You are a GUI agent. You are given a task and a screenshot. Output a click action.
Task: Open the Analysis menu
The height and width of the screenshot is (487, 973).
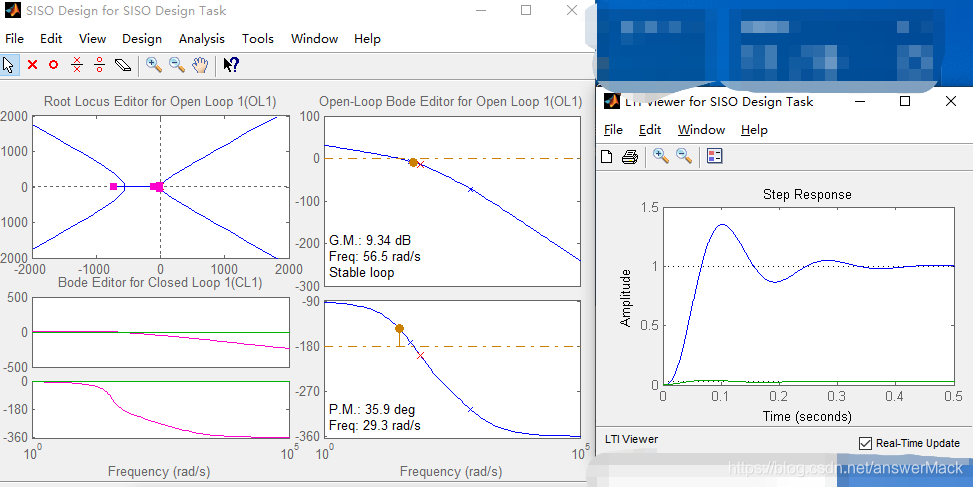click(202, 38)
